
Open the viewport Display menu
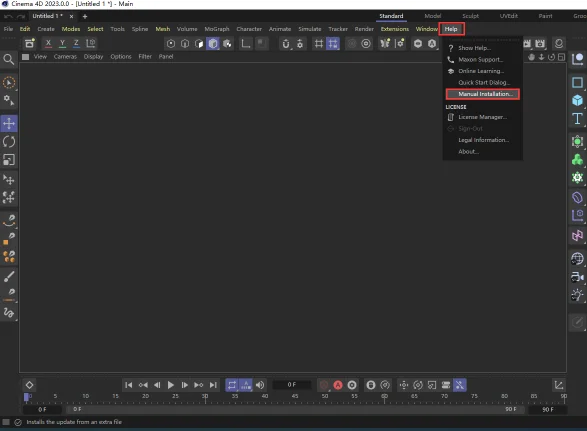click(93, 57)
